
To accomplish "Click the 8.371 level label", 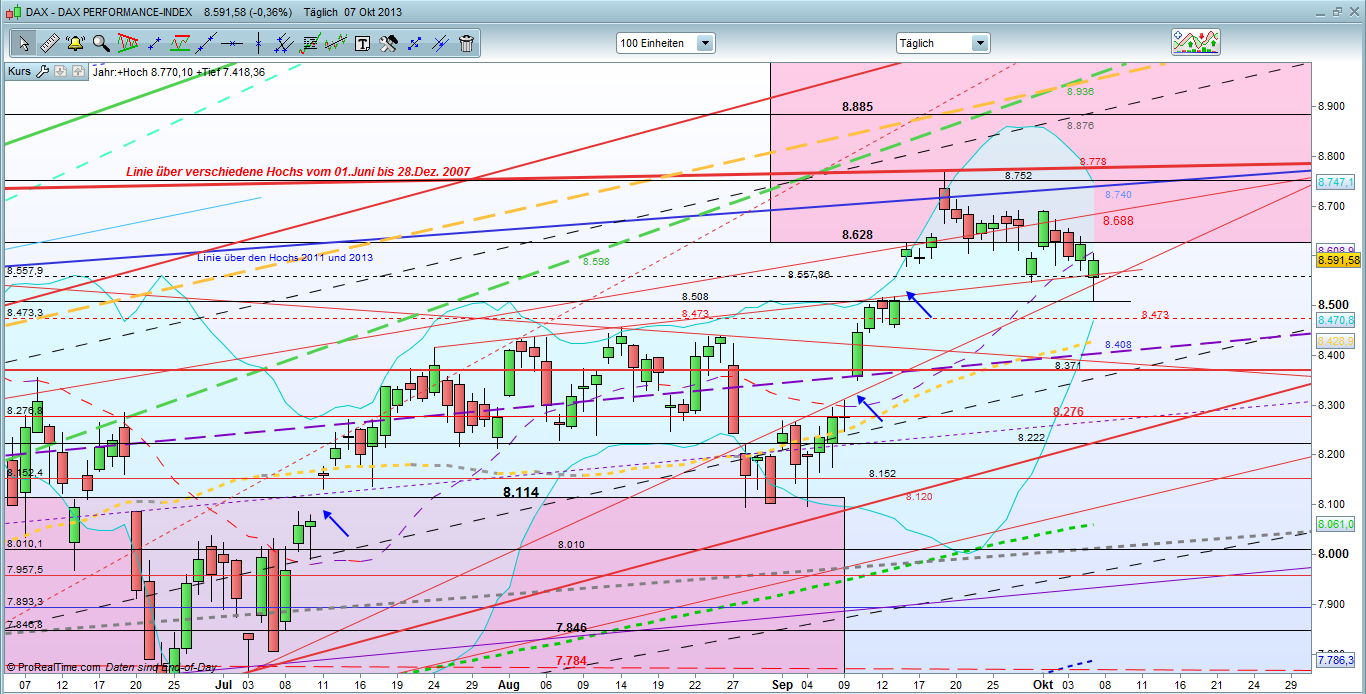I will click(x=1068, y=366).
